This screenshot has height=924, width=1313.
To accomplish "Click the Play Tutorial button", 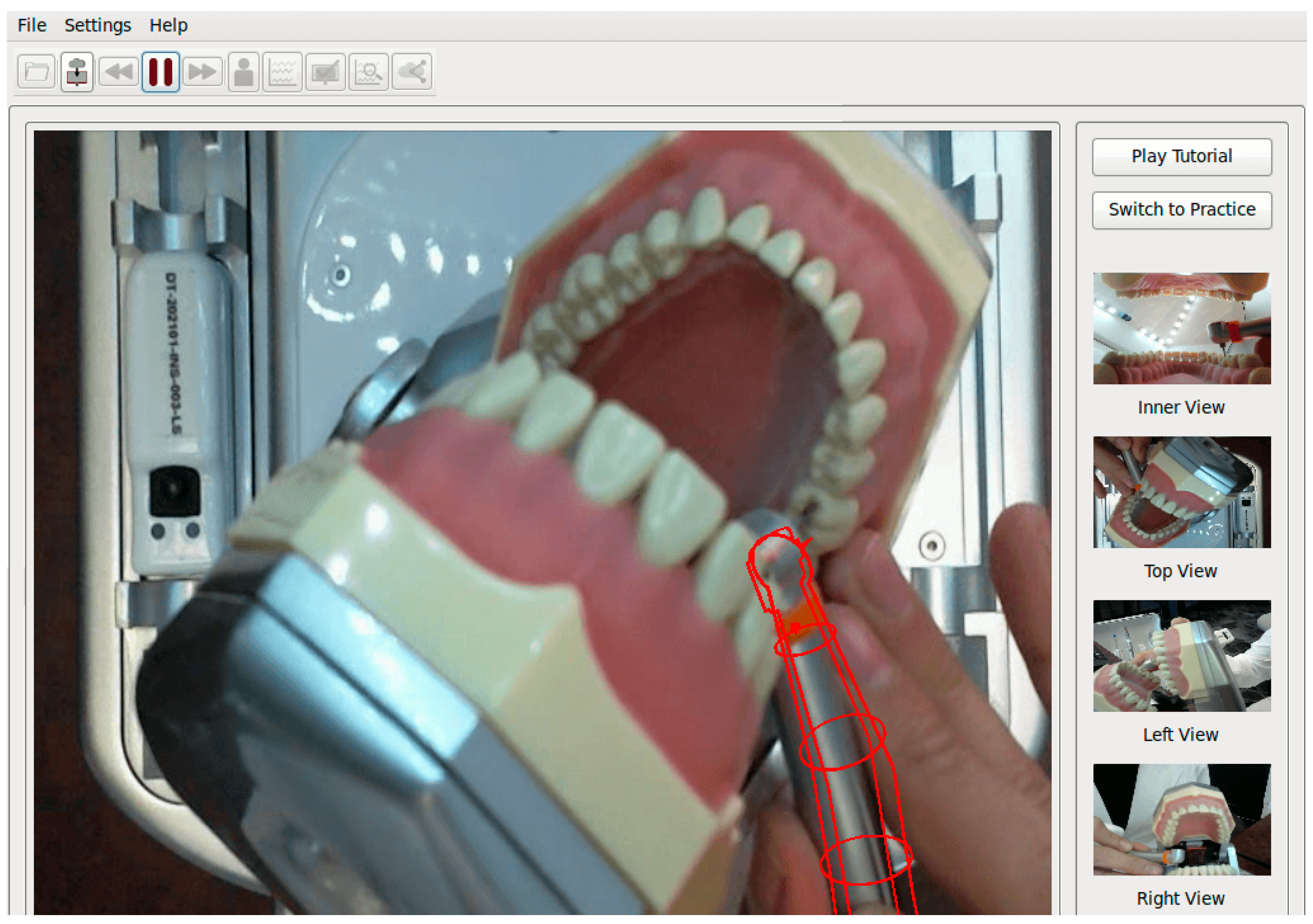I will tap(1182, 156).
